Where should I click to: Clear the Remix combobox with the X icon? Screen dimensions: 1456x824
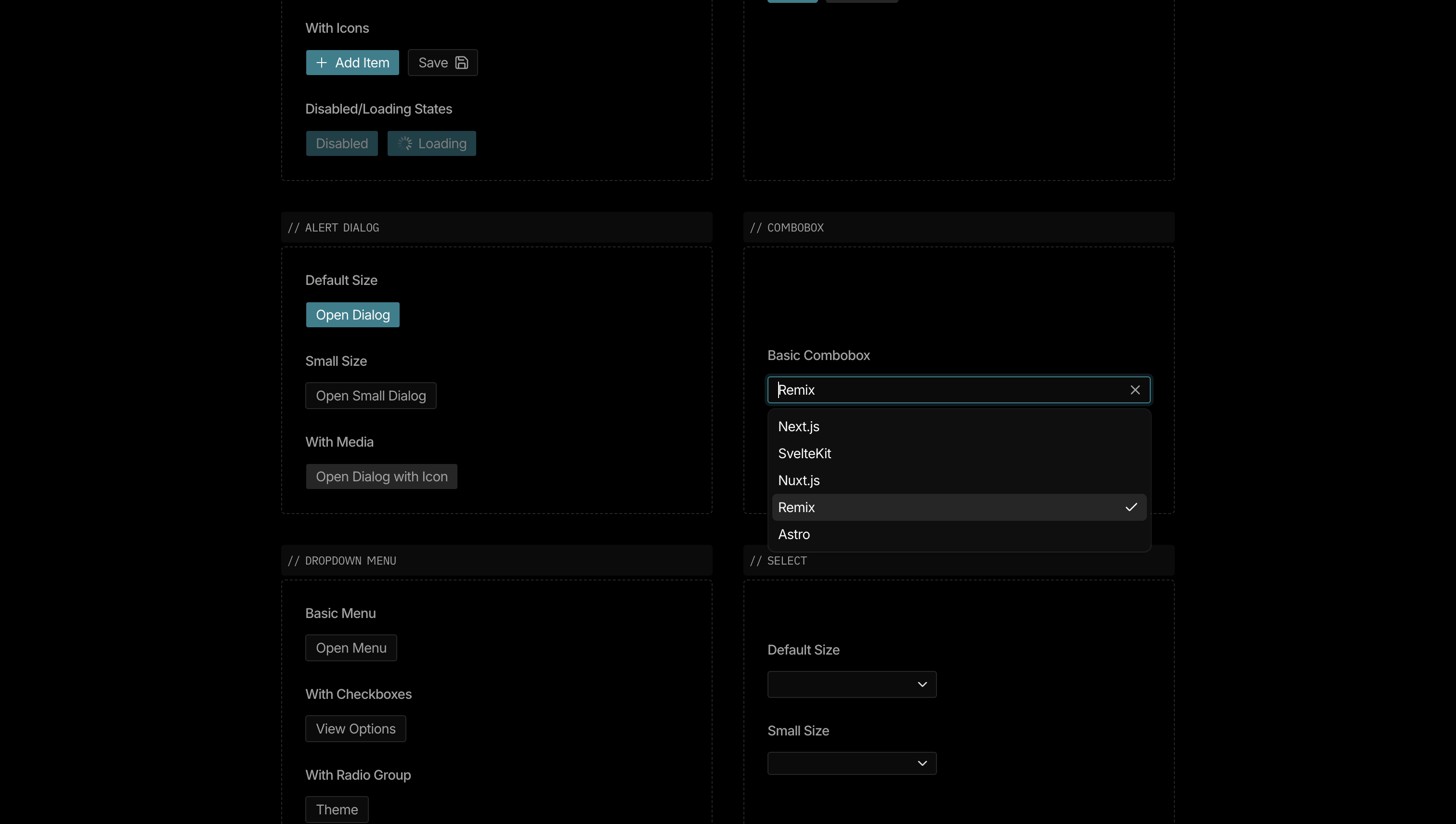1135,390
